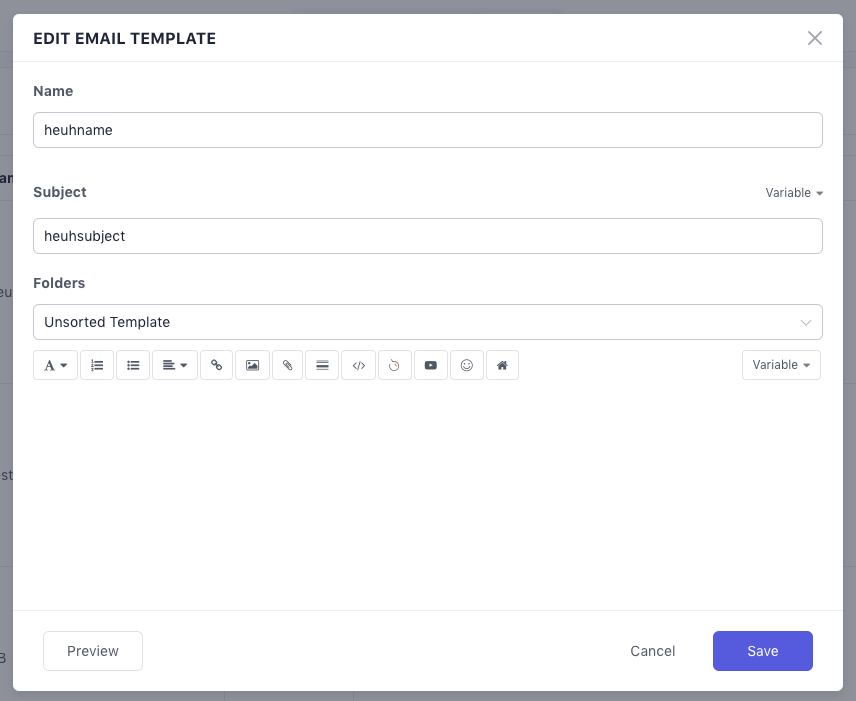
Task: Insert an image into the template
Action: (252, 365)
